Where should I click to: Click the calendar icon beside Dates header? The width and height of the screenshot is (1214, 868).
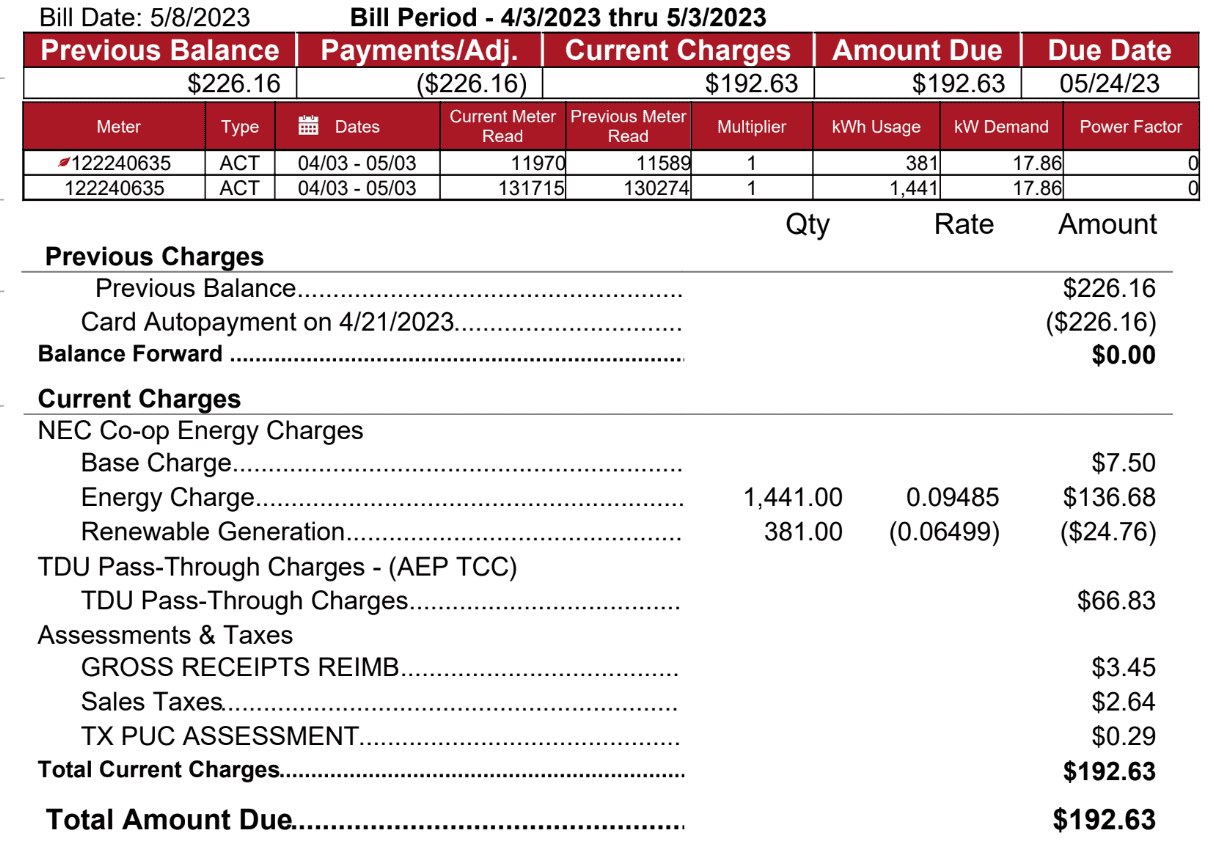click(309, 126)
